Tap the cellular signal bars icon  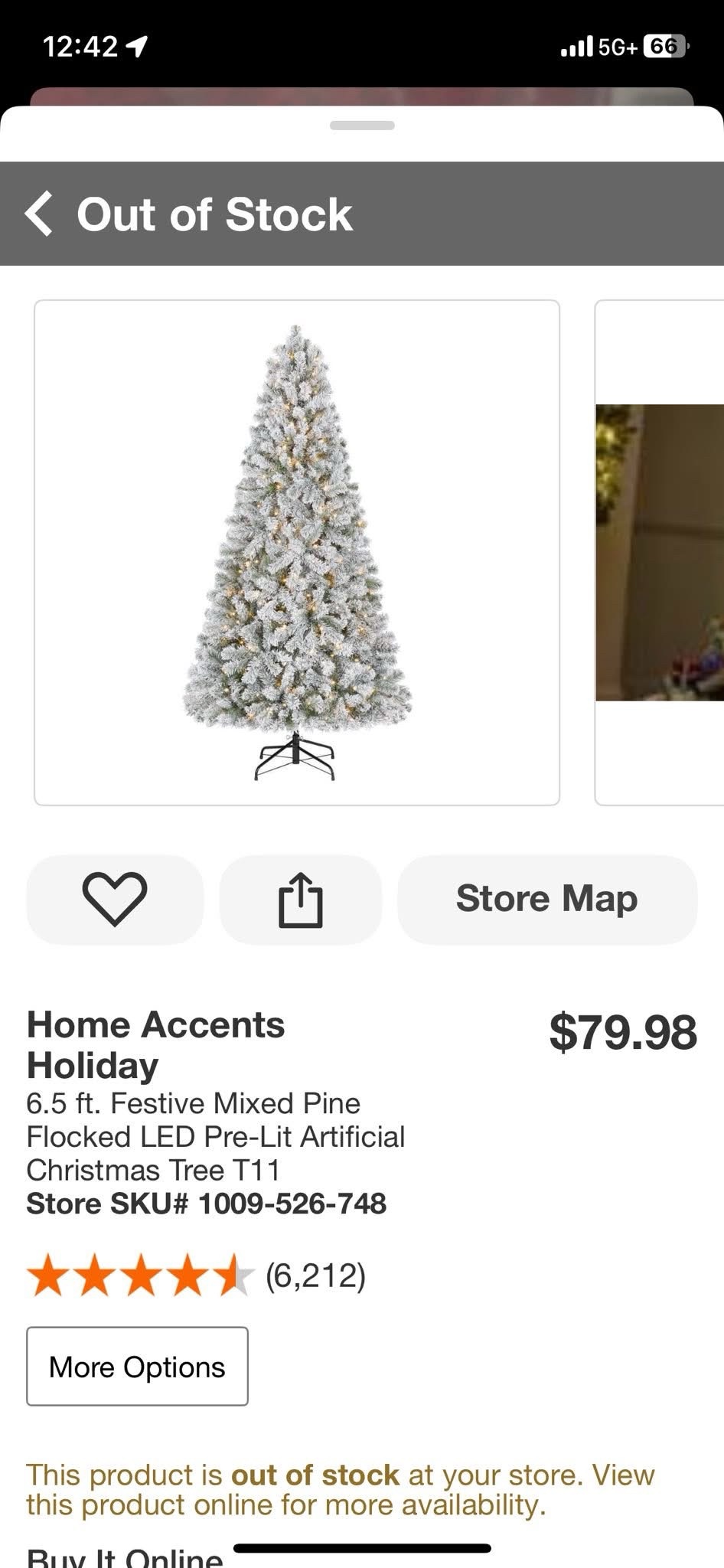coord(576,47)
